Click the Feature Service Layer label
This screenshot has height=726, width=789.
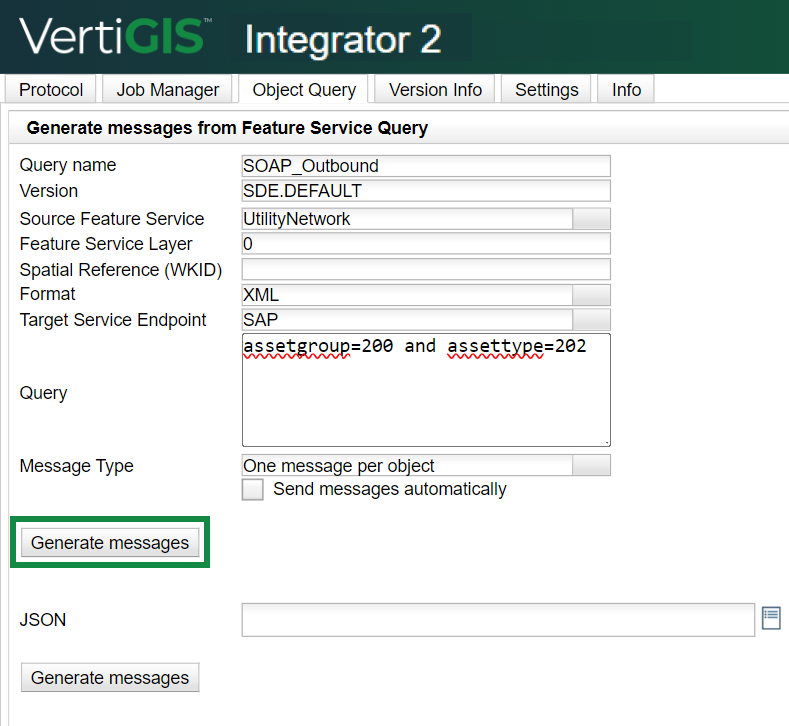(x=106, y=244)
